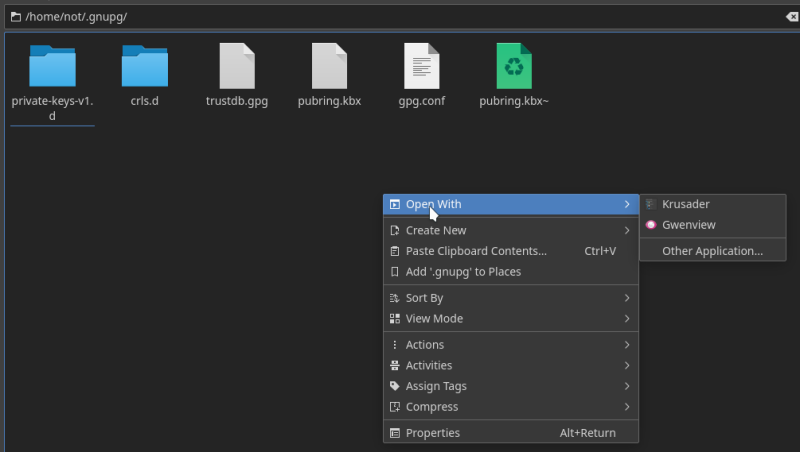Open the Create New menu entry

click(x=511, y=231)
